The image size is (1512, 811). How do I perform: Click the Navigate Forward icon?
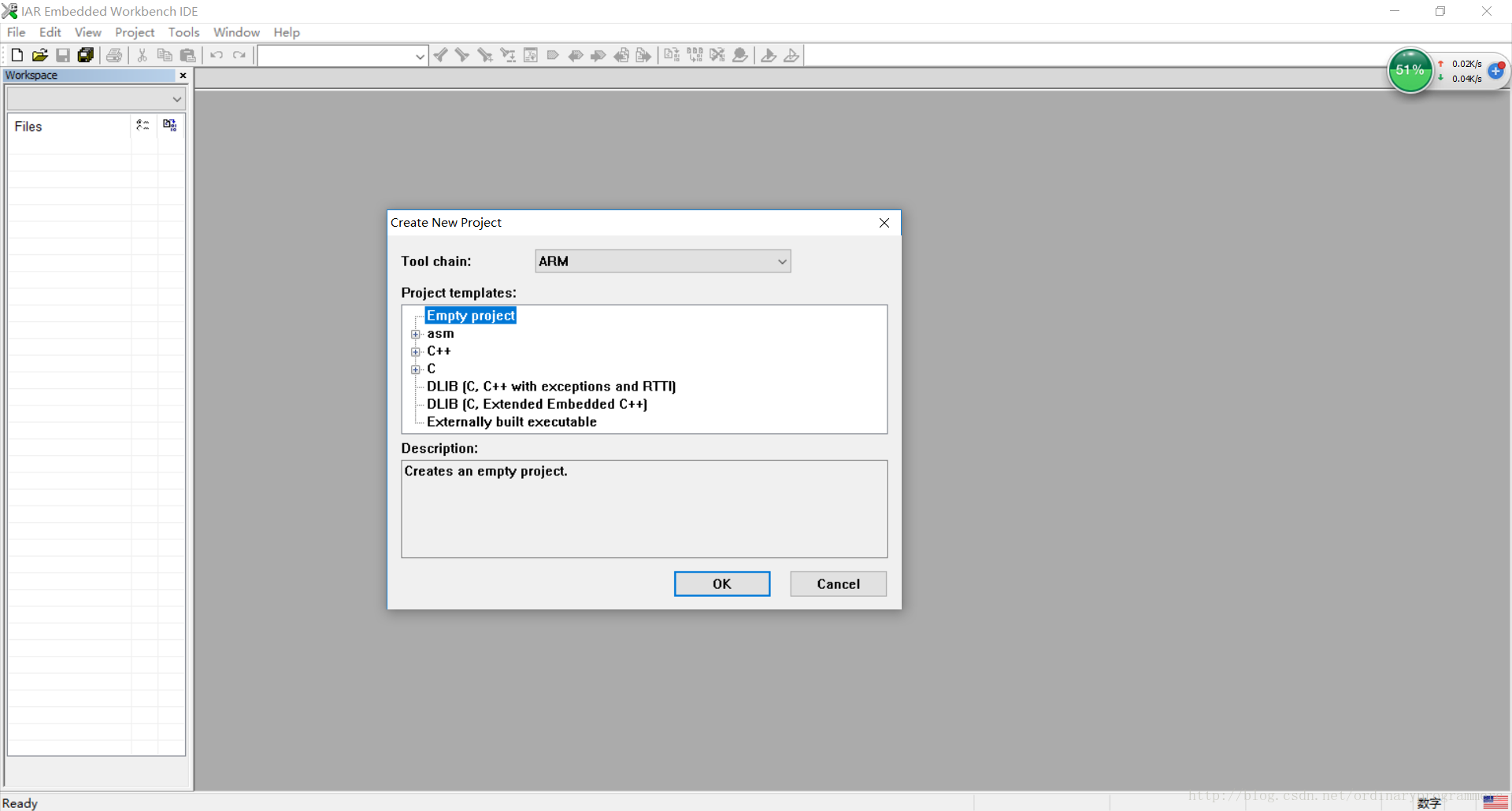click(644, 55)
